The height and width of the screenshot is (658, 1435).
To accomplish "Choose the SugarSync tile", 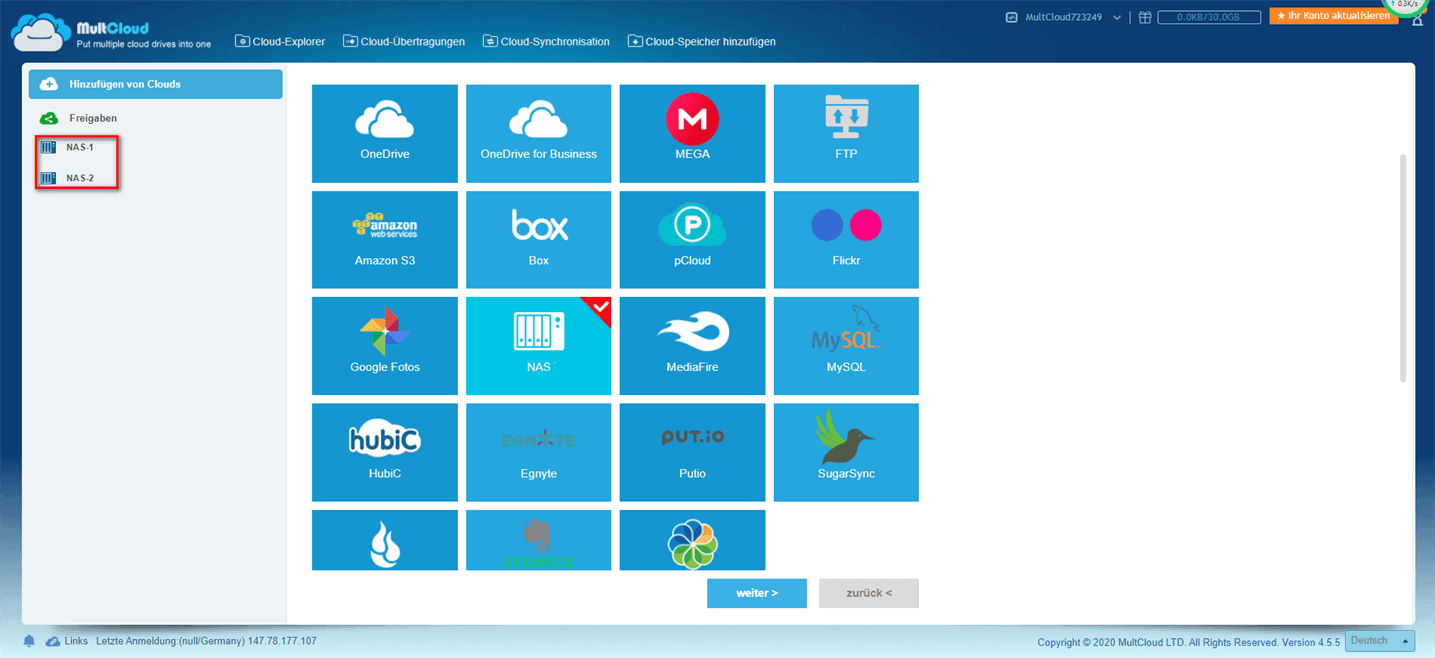I will (x=846, y=452).
